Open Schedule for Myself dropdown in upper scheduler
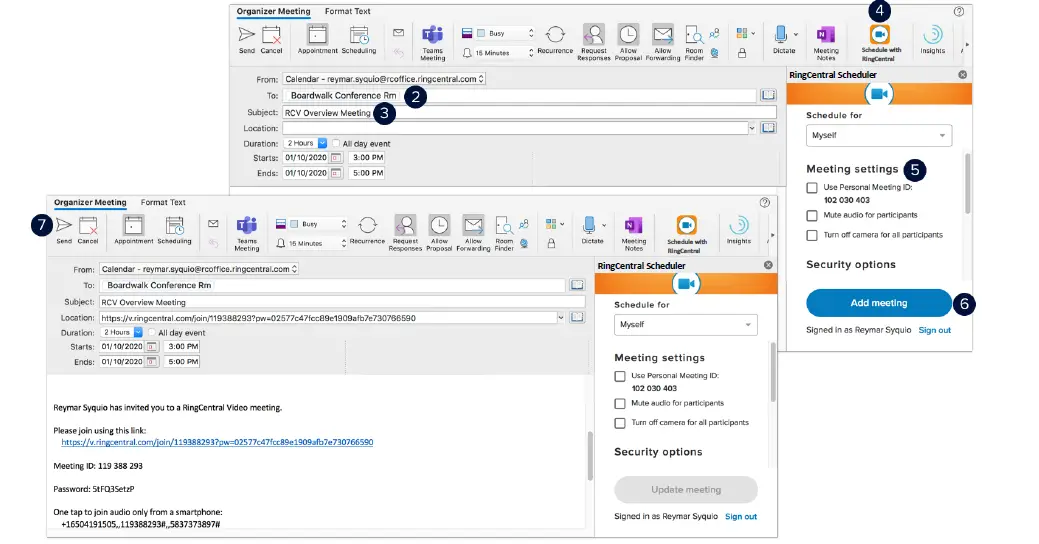The height and width of the screenshot is (544, 1039). pyautogui.click(x=879, y=135)
